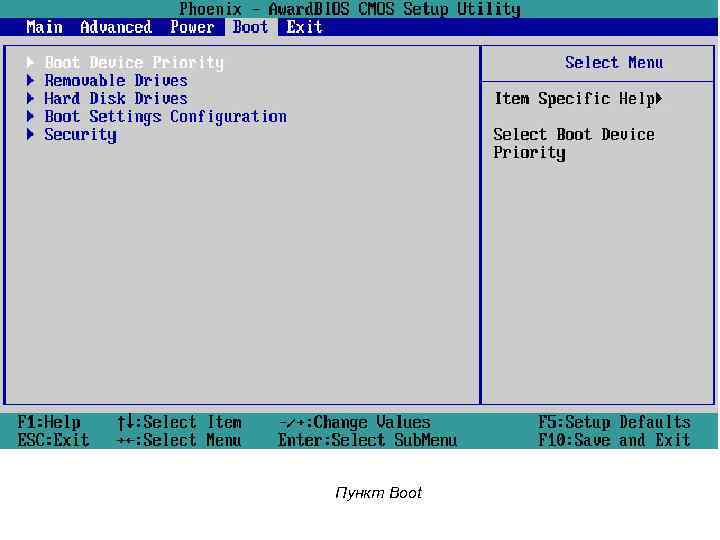Click the arrow beside Security
This screenshot has width=720, height=540.
pyautogui.click(x=30, y=134)
